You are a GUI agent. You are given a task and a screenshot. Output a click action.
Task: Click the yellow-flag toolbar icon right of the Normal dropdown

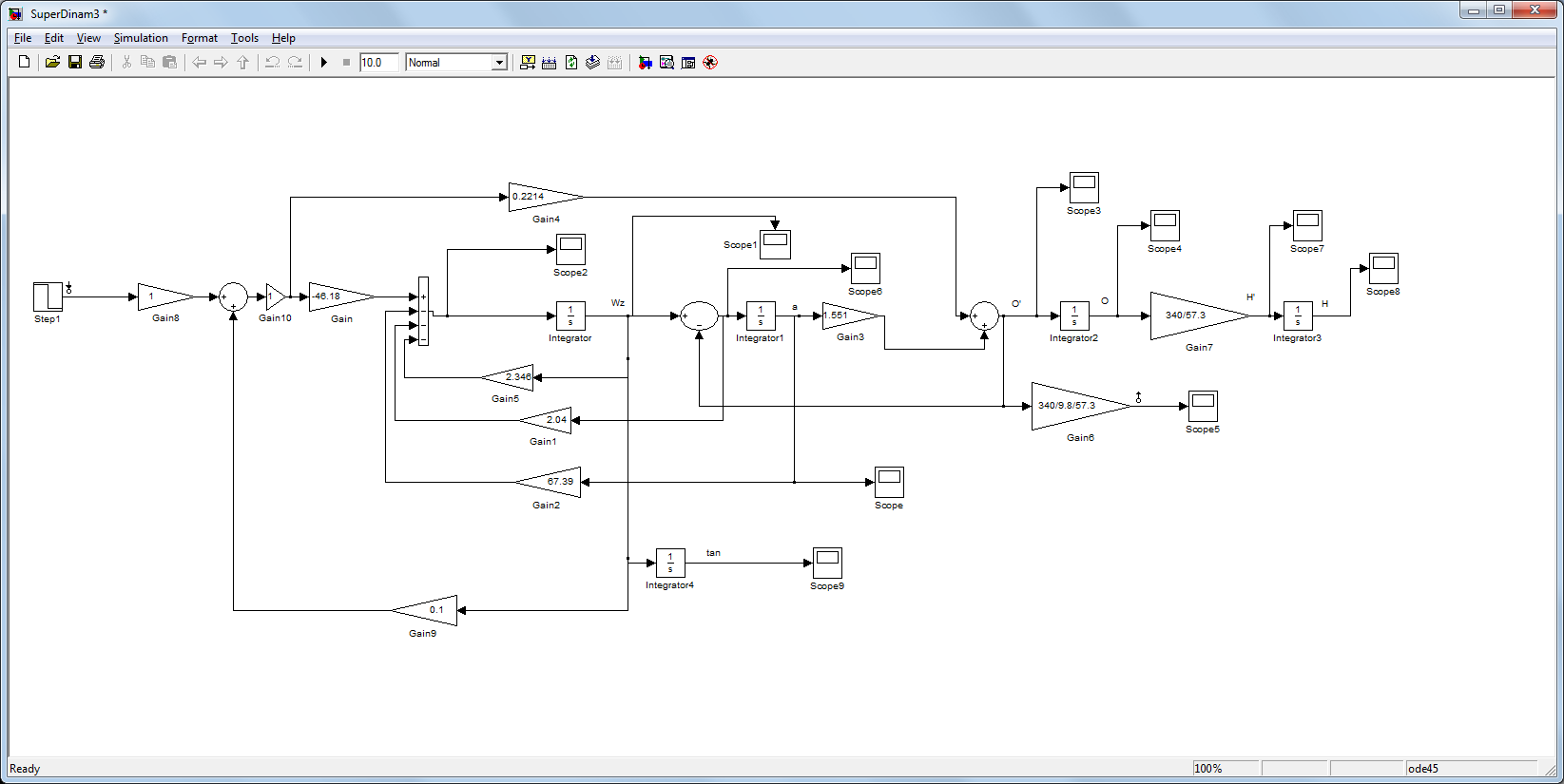(528, 63)
